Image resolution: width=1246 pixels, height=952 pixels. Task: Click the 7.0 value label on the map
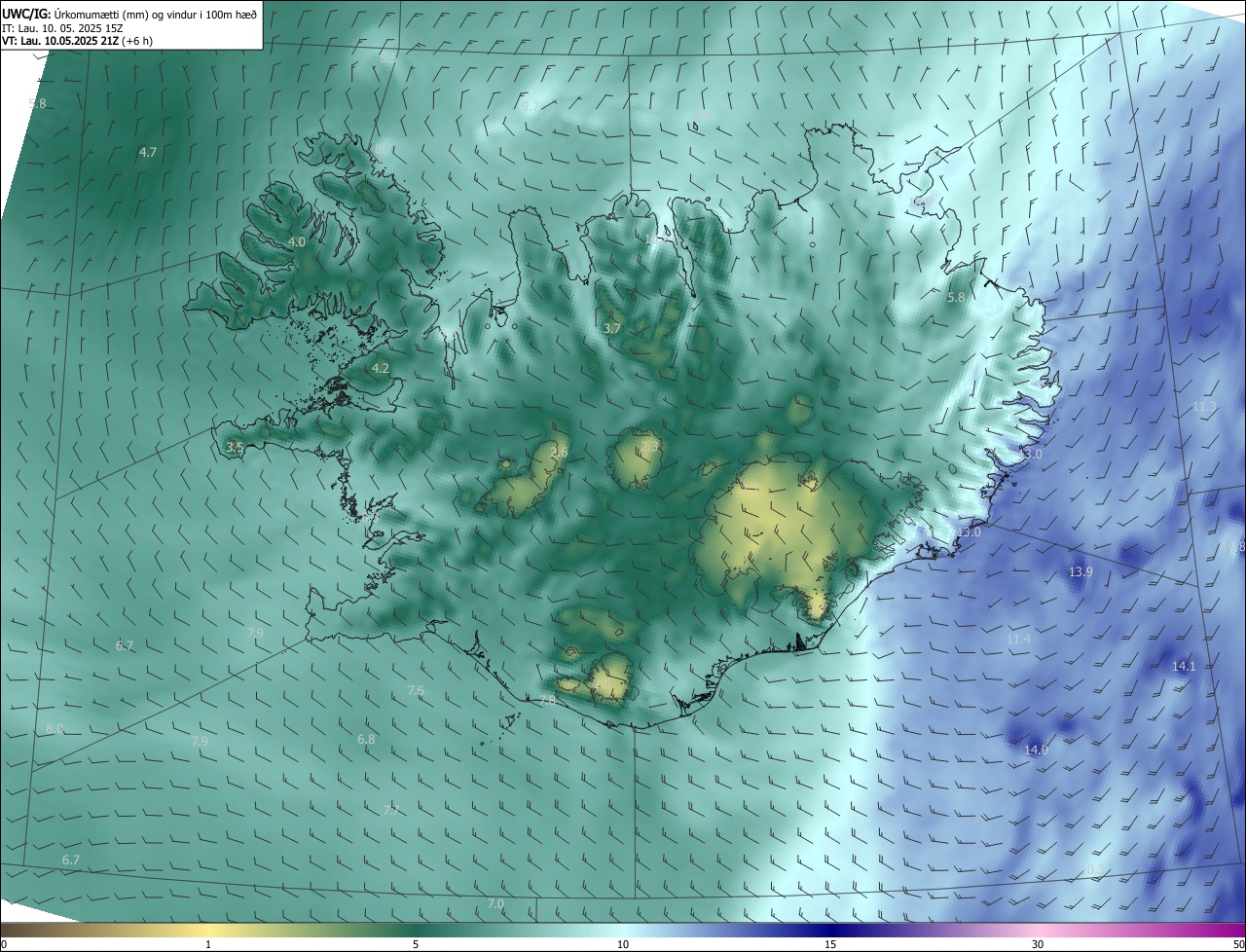tap(495, 903)
